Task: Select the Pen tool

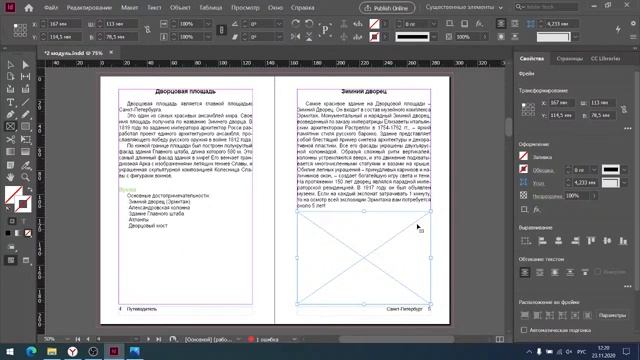Action: pyautogui.click(x=11, y=115)
